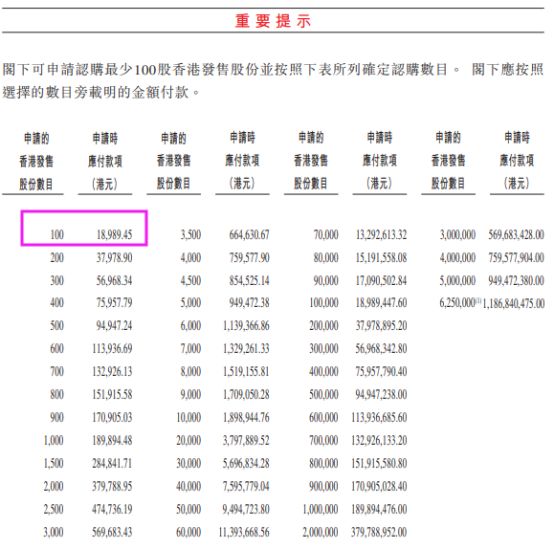Select the 70,000 shares entry
The width and height of the screenshot is (554, 548).
[x=326, y=235]
